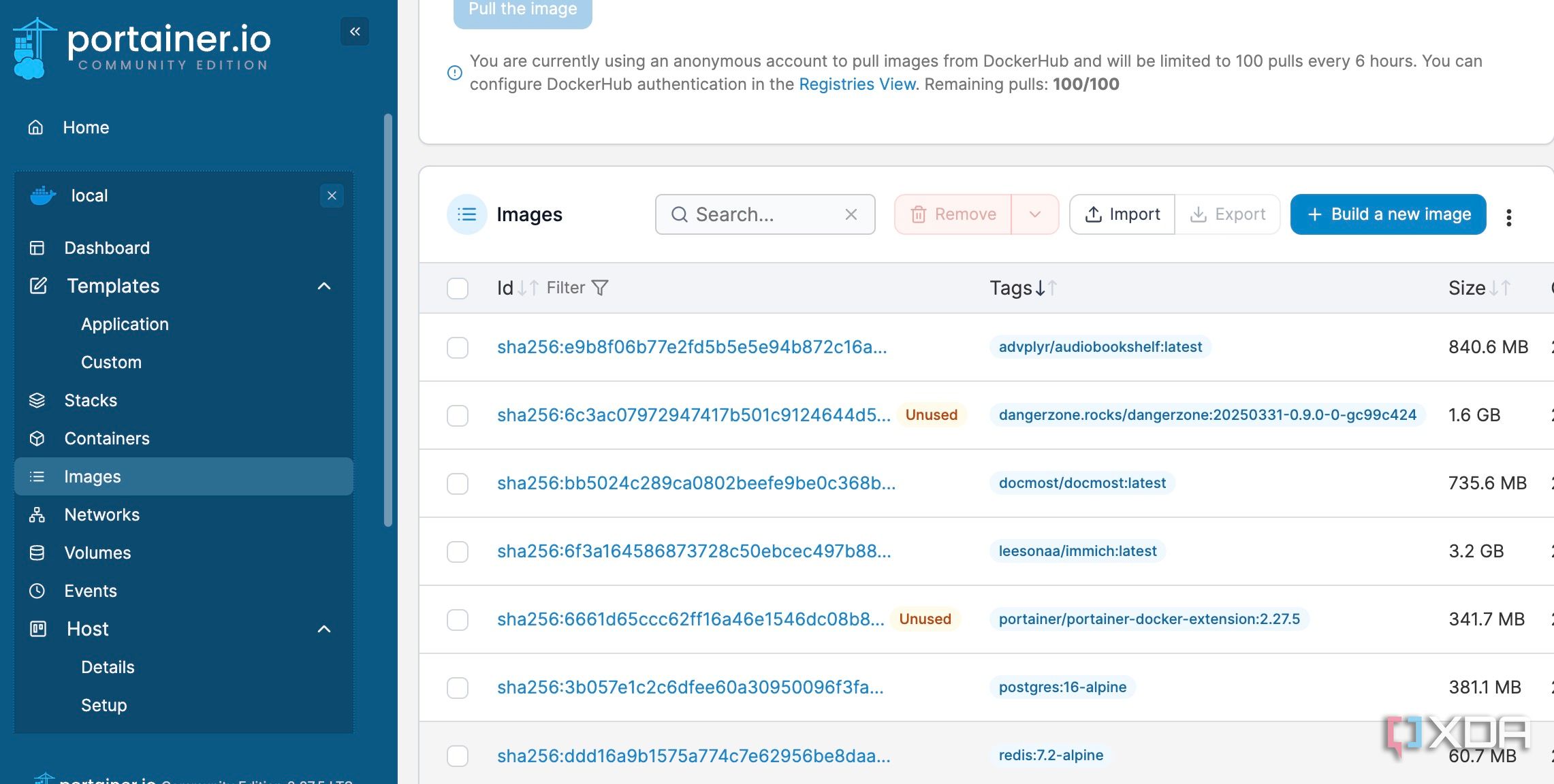The width and height of the screenshot is (1554, 784).
Task: Select the advplyr/audiobookshelf image row checkbox
Action: point(457,347)
